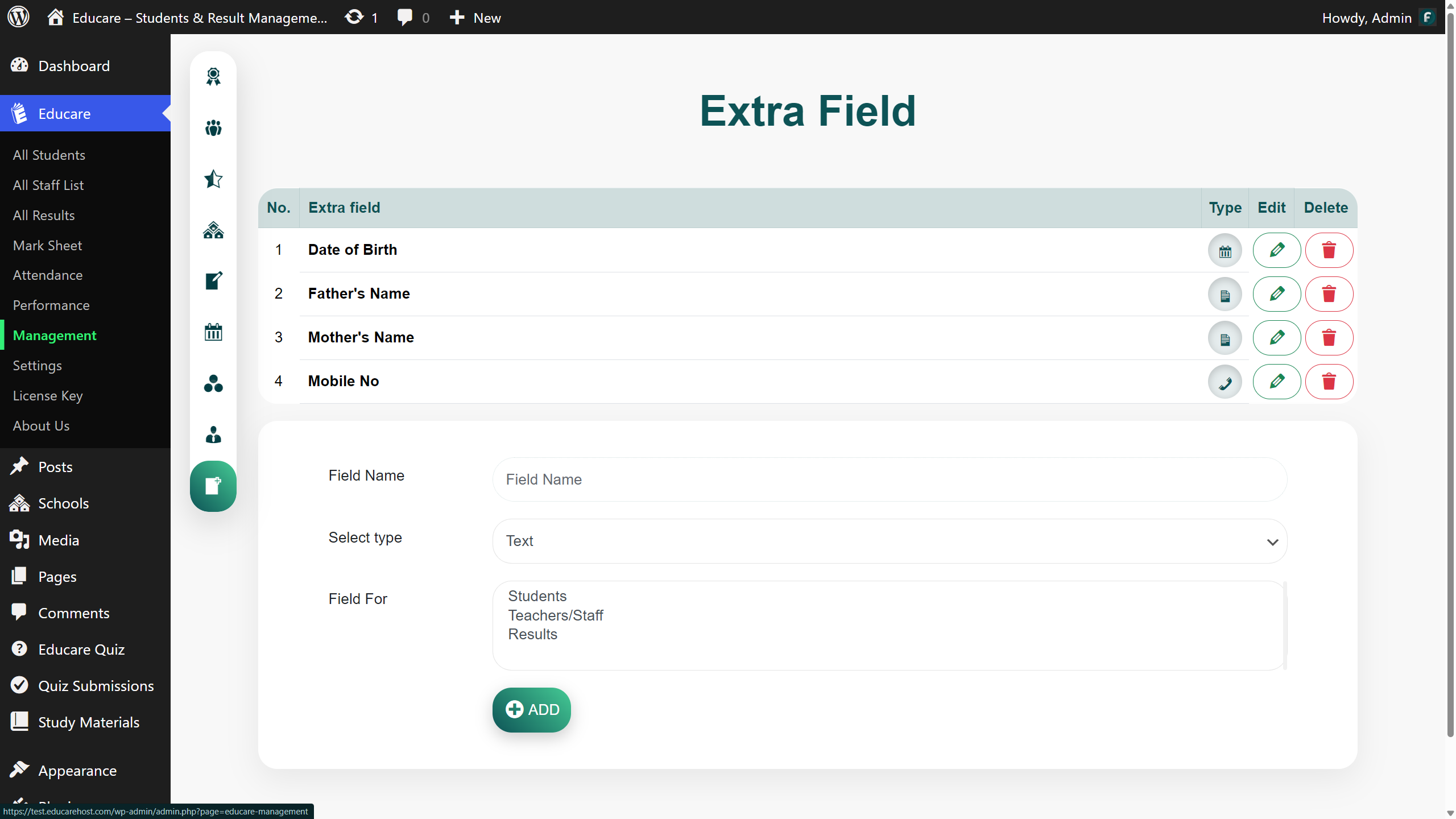Open All Students submenu item
Viewport: 1456px width, 819px height.
[49, 155]
